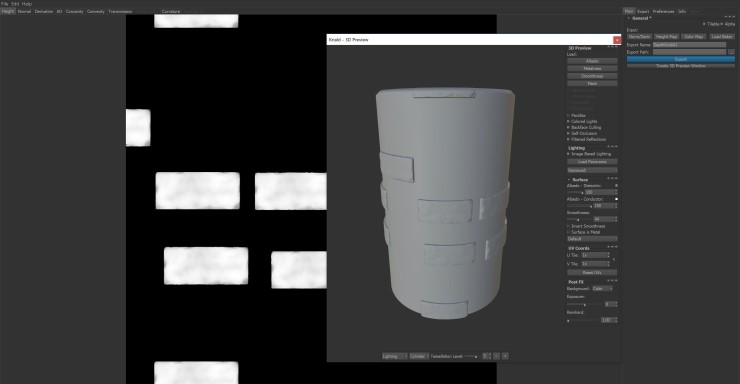Open the Help menu
The image size is (740, 384).
(x=27, y=4)
